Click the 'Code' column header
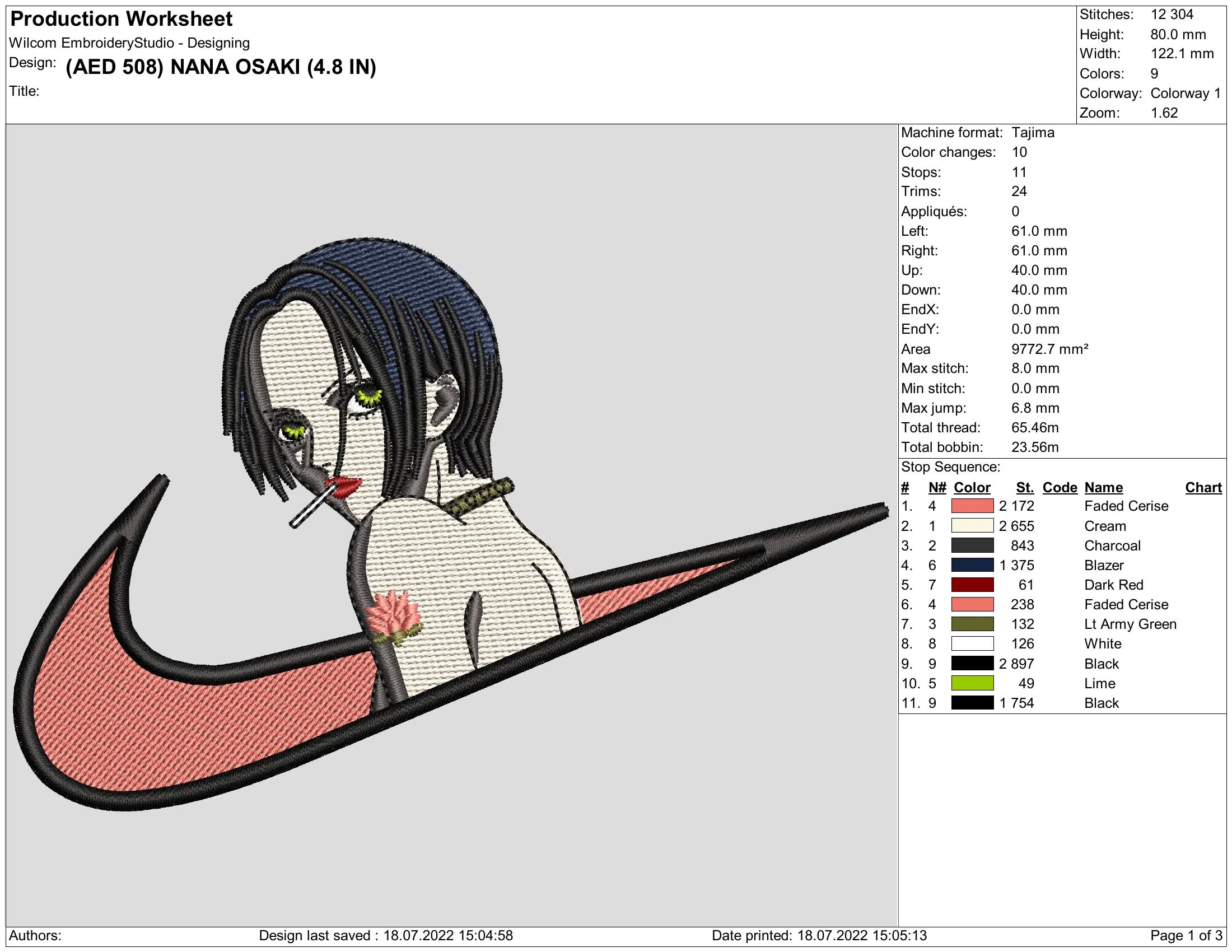This screenshot has width=1232, height=952. click(1060, 487)
